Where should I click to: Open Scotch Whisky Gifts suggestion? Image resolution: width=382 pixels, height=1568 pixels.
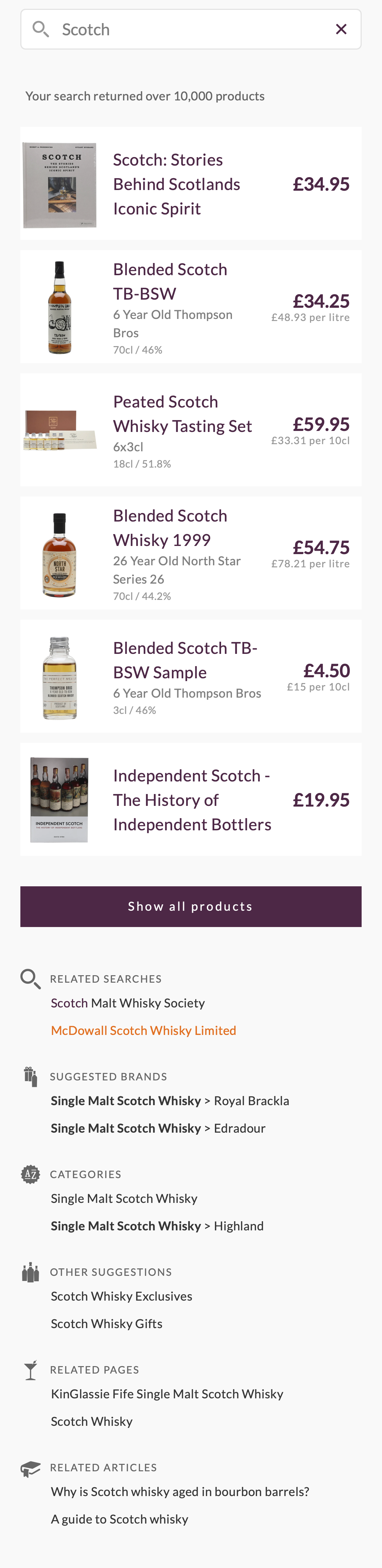107,1323
